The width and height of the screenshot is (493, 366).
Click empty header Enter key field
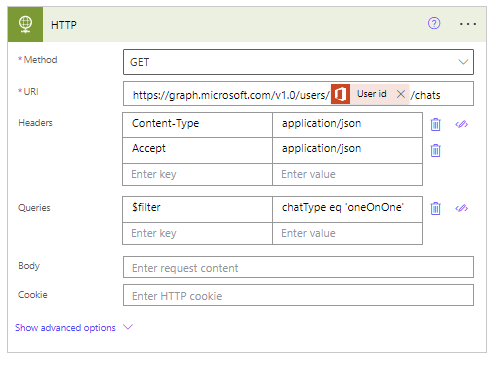[x=197, y=174]
